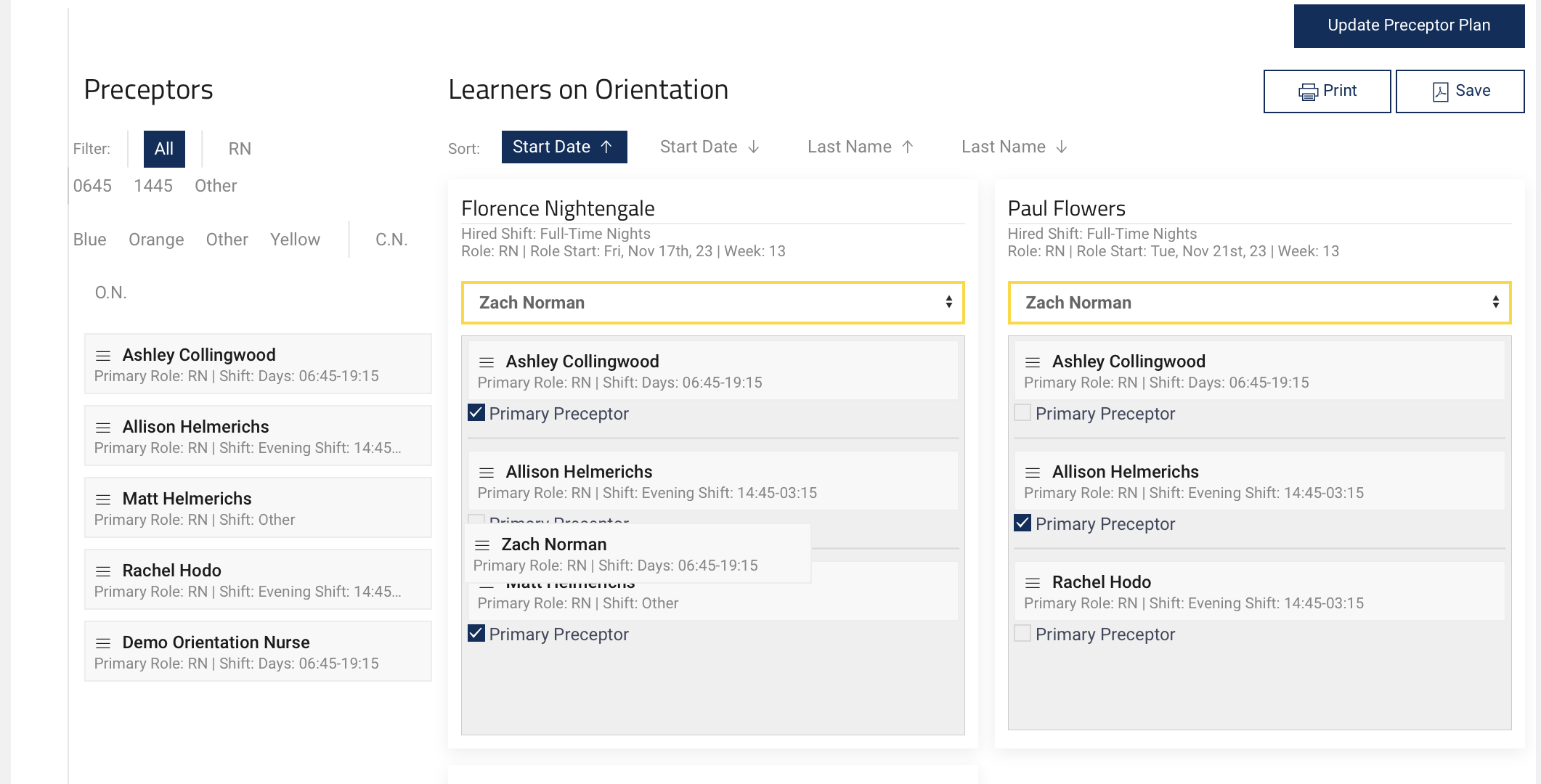
Task: Click drag handle of Allison Helmerichs under Paul Flowers
Action: tap(1033, 473)
